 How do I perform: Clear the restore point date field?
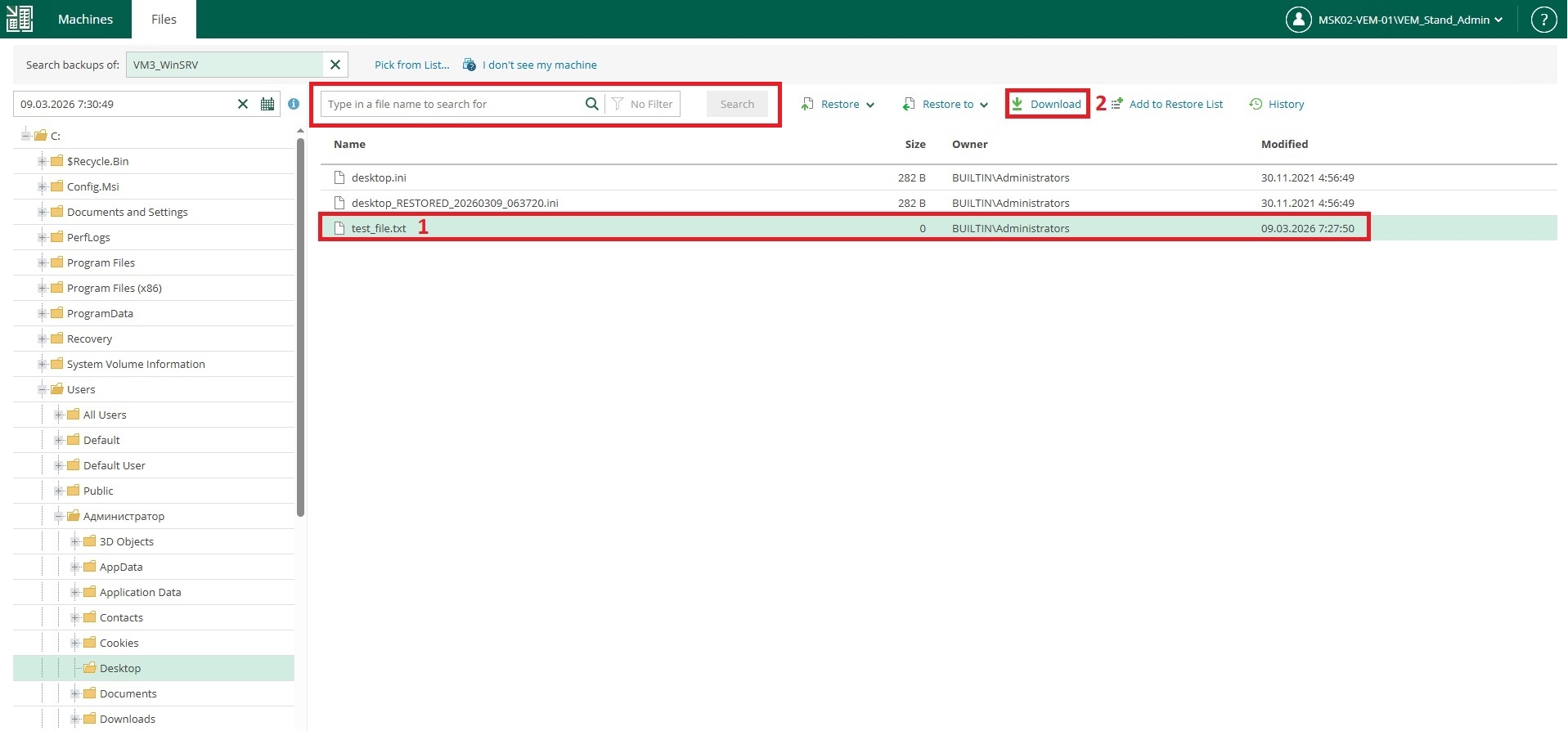[x=242, y=104]
